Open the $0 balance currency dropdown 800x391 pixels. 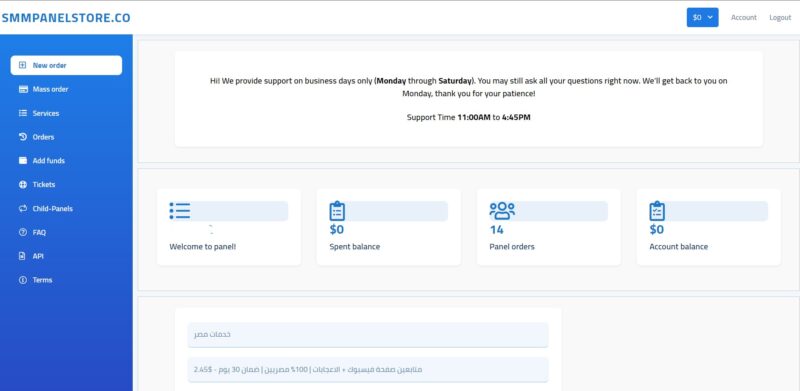(702, 17)
